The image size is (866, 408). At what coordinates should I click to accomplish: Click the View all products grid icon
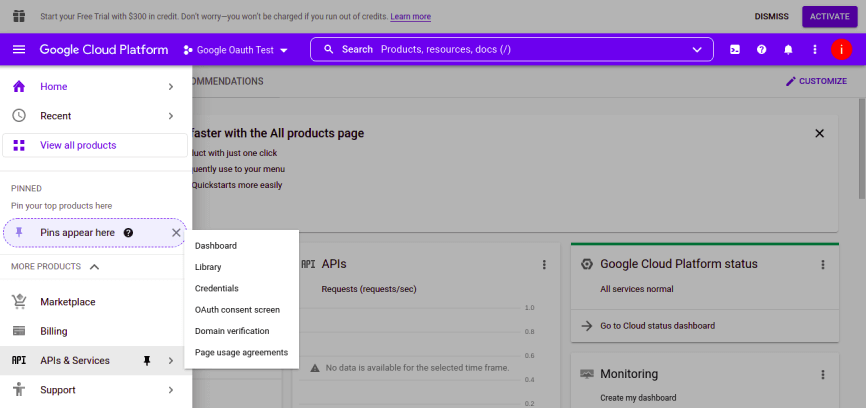point(19,145)
